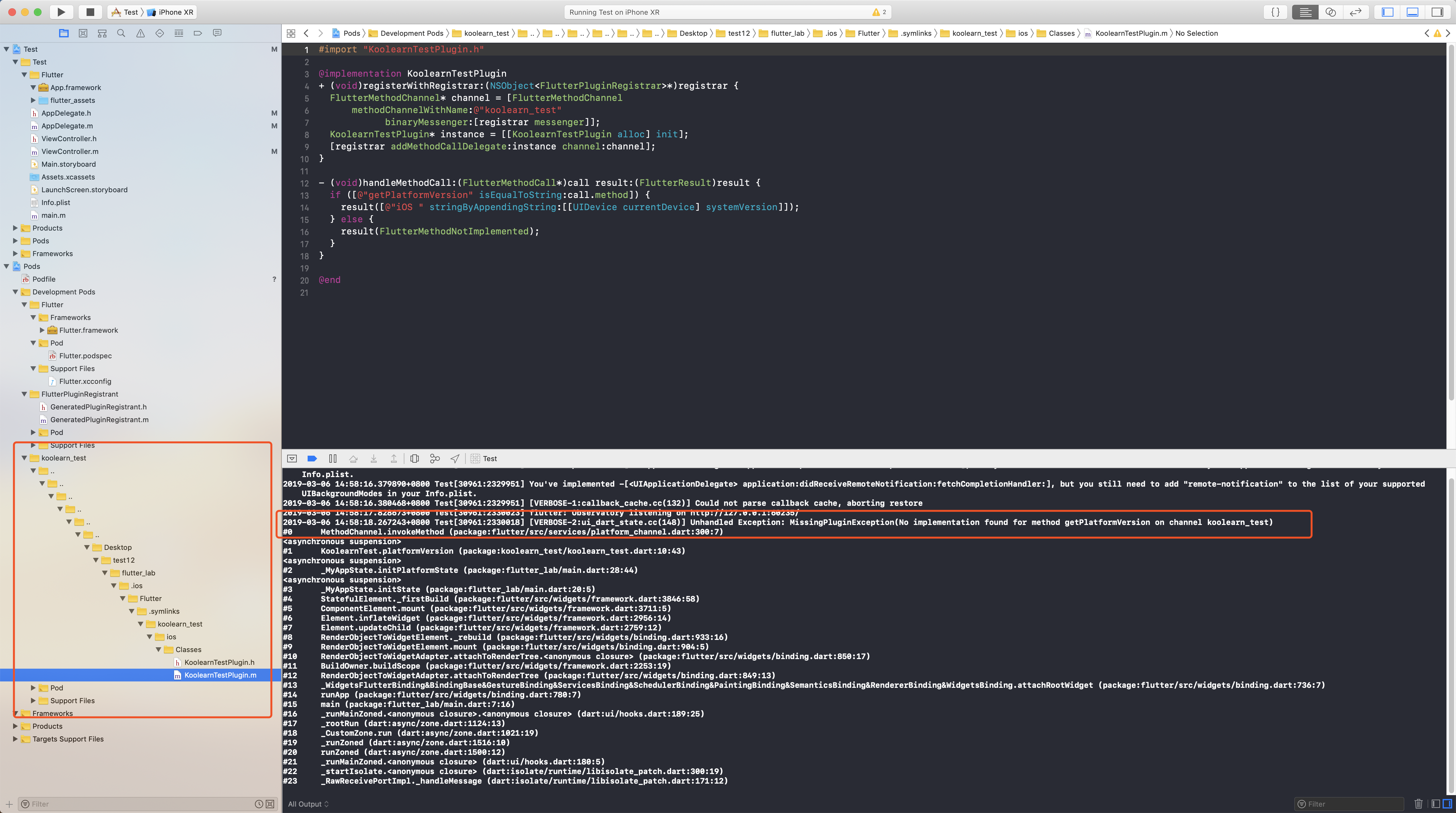Switch to Version editor mode
The width and height of the screenshot is (1456, 813).
(x=1355, y=12)
